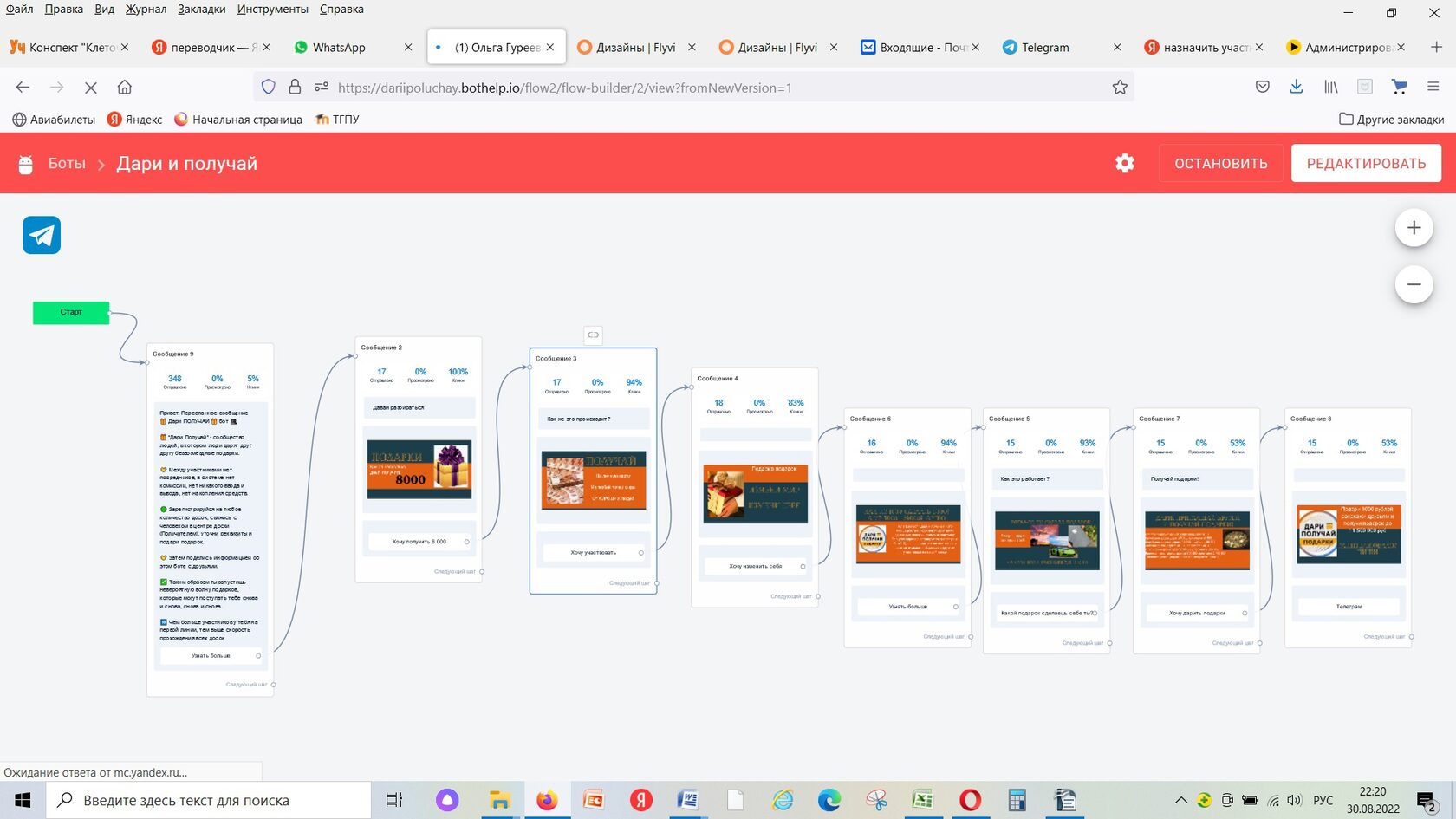Open bot settings gear icon
The height and width of the screenshot is (819, 1456).
pos(1124,163)
